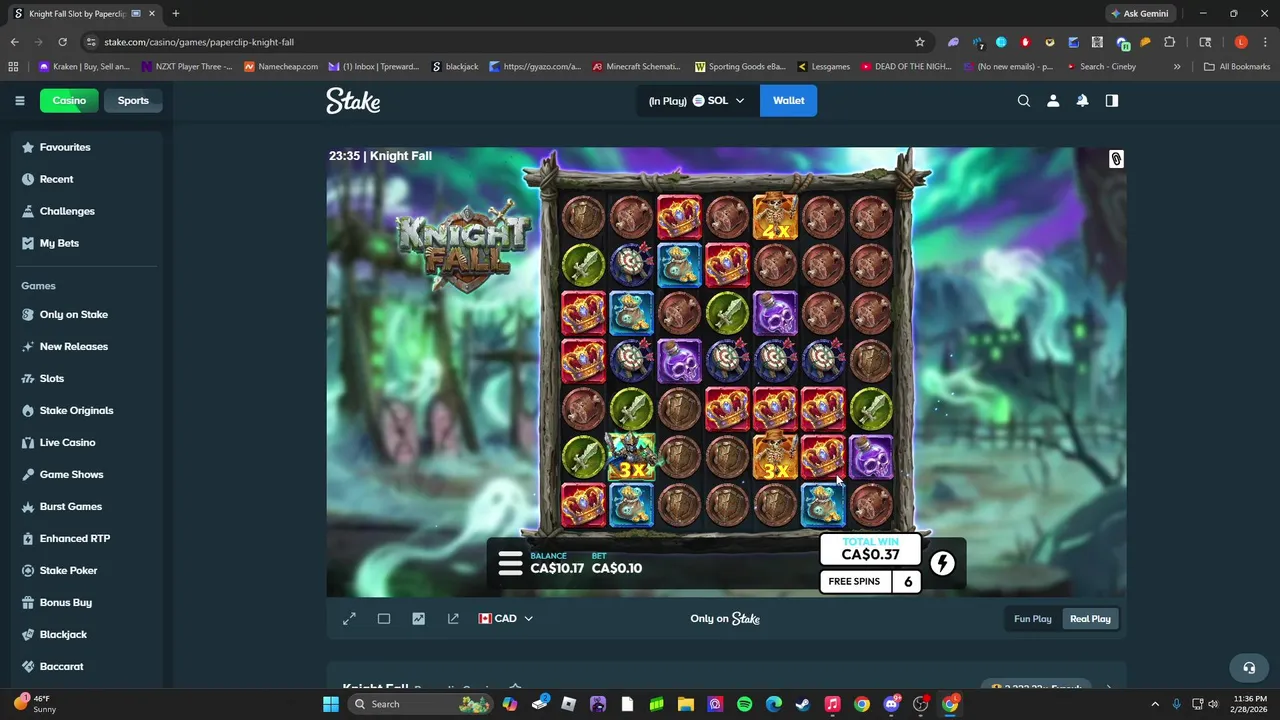
Task: Select the Sports toggle
Action: click(133, 100)
